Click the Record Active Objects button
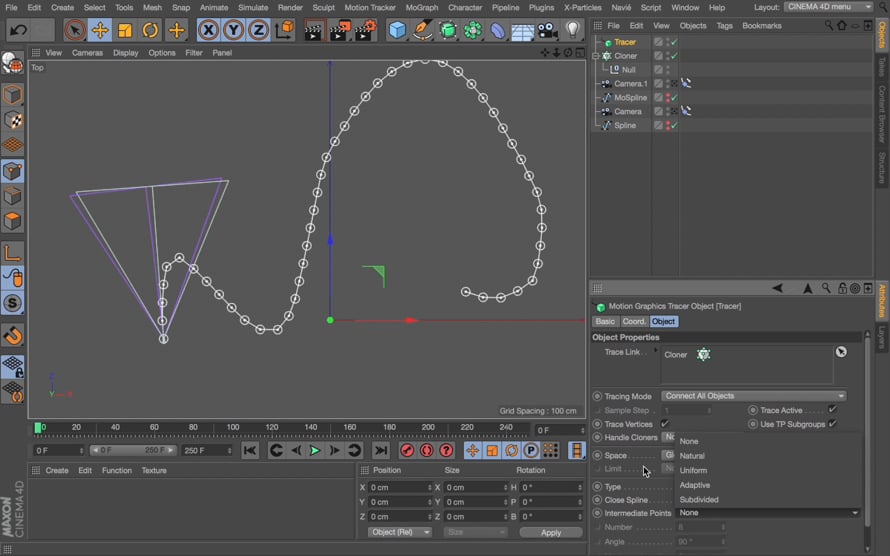Screen dimensions: 890x556 [x=407, y=451]
